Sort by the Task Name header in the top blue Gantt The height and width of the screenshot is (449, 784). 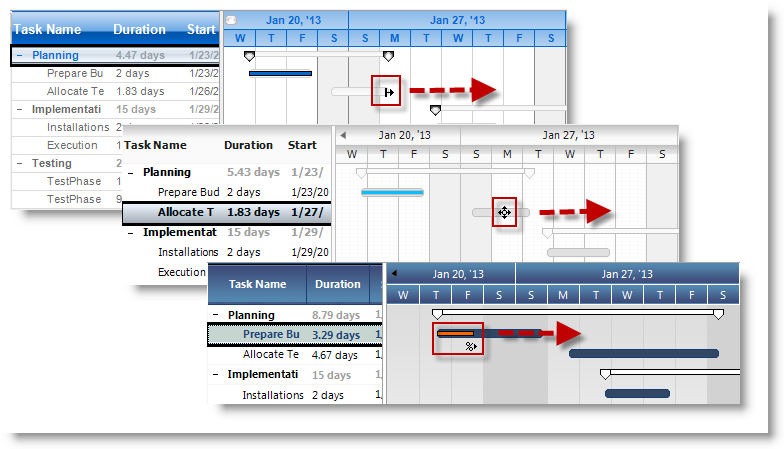(x=47, y=30)
